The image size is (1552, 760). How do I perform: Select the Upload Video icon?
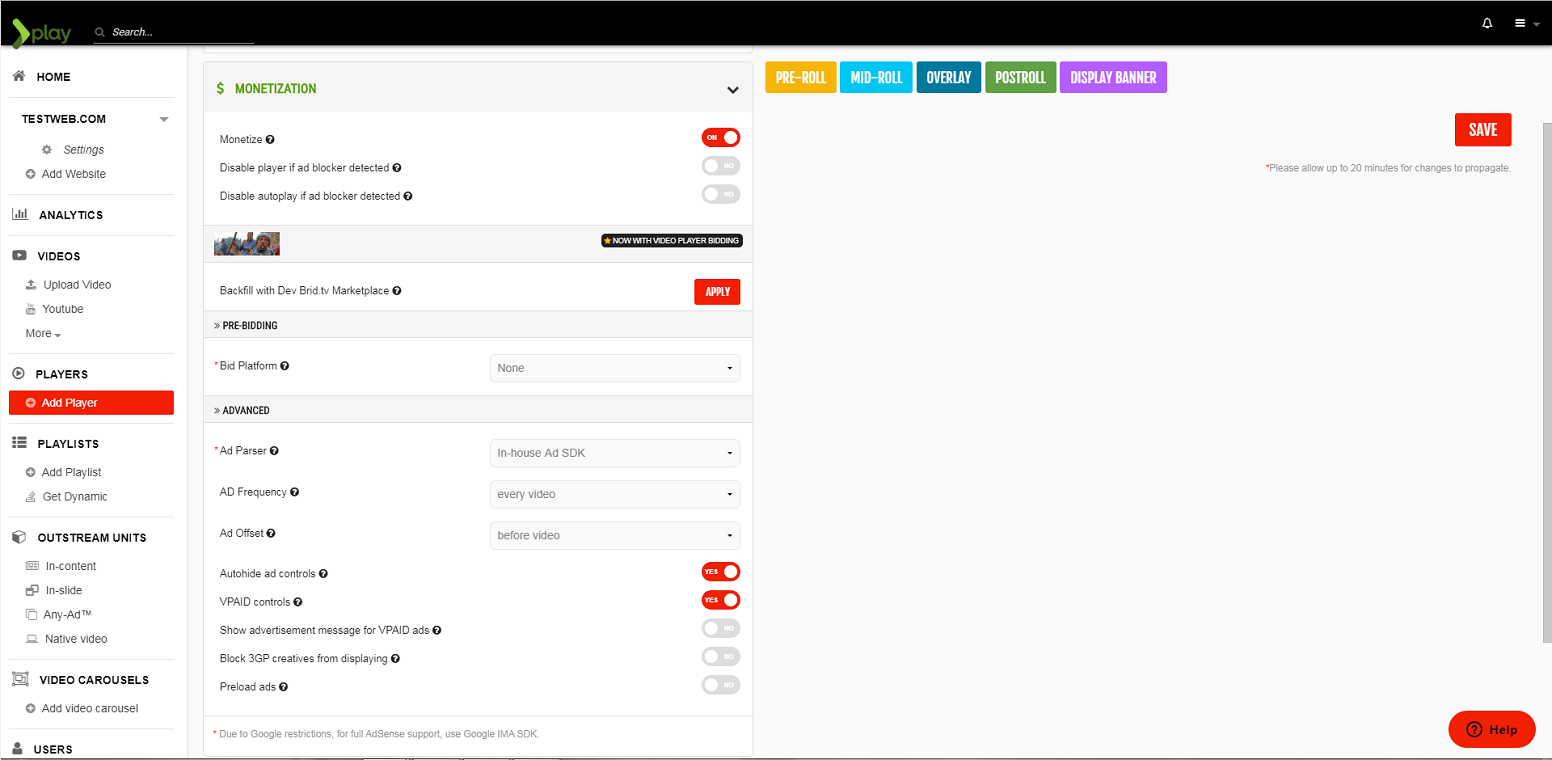32,284
